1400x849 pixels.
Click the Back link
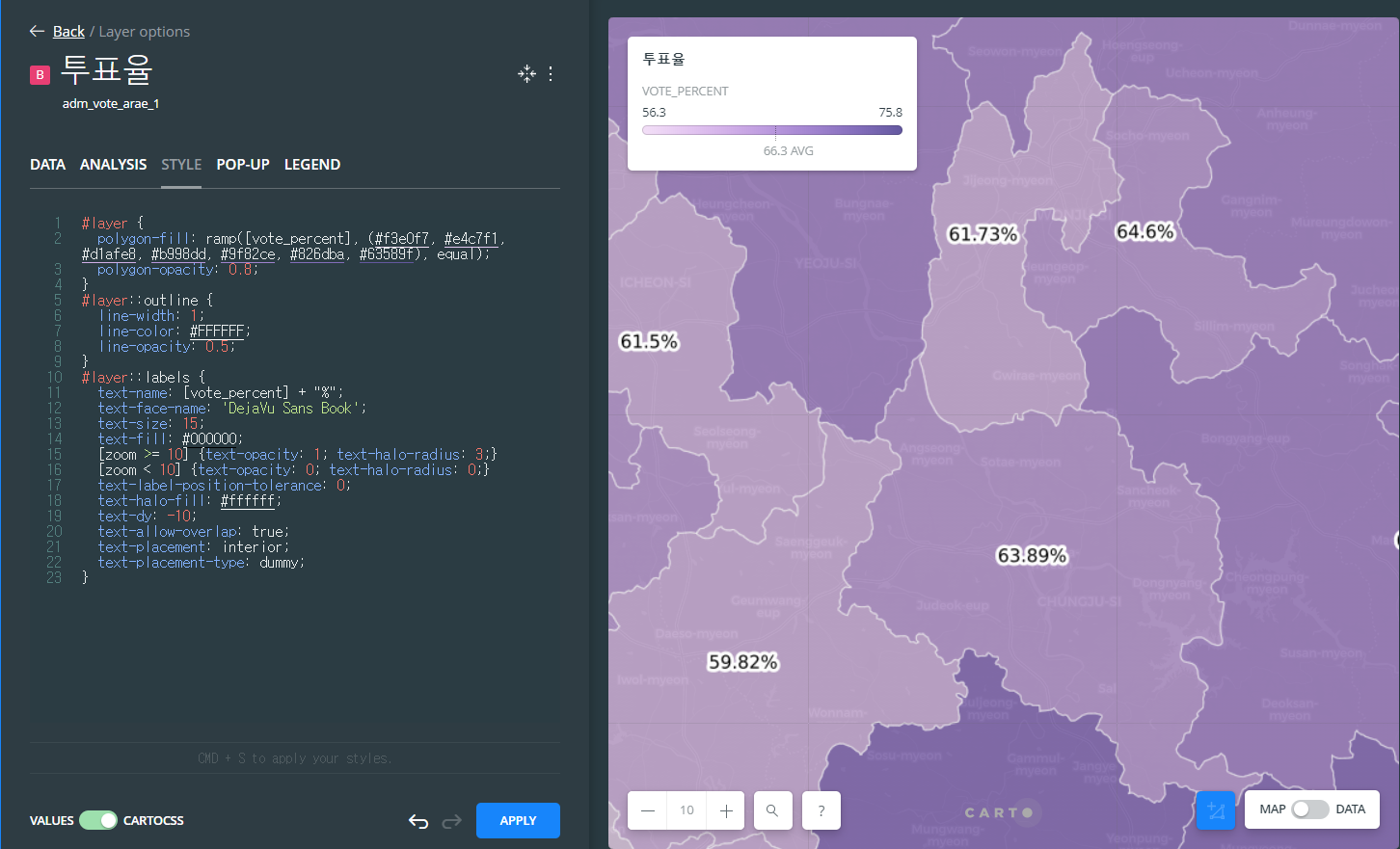[68, 32]
